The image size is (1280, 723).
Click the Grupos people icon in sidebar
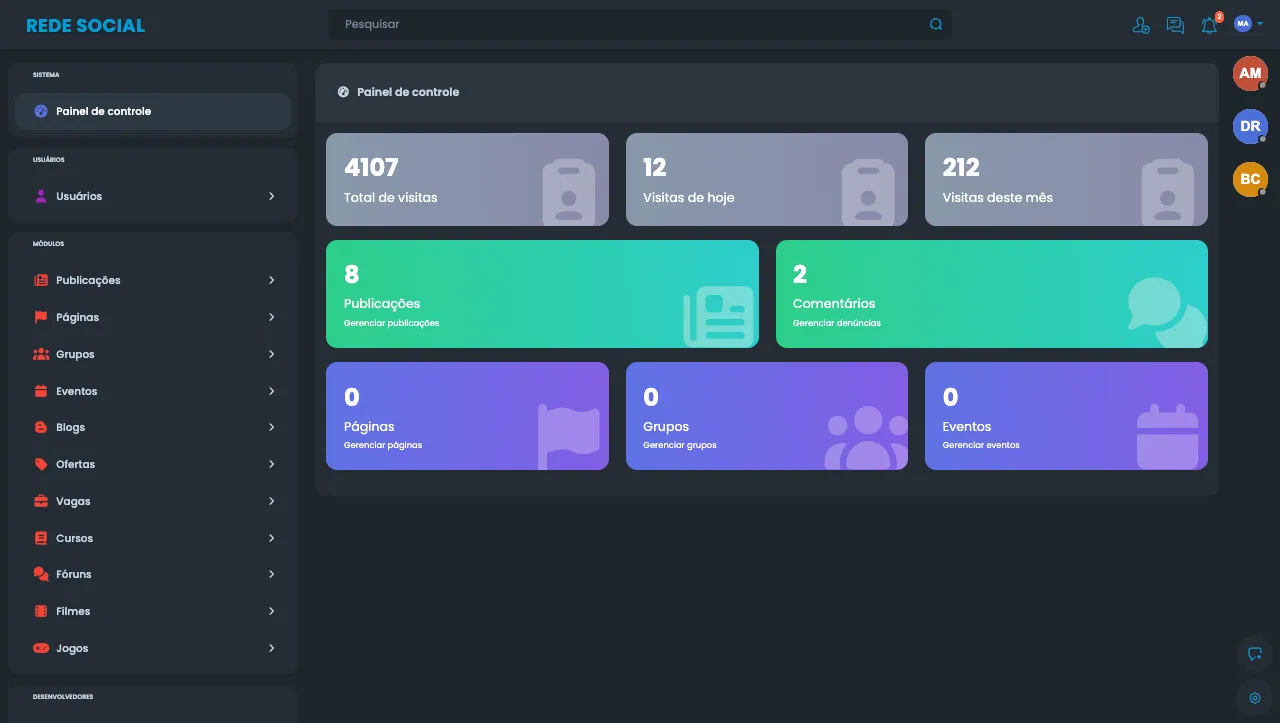41,354
